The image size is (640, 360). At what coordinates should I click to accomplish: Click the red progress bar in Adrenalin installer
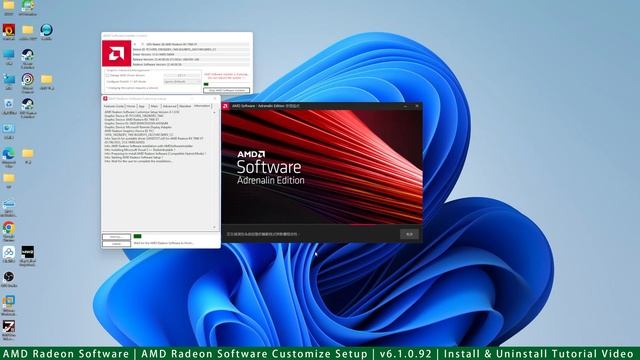(x=362, y=224)
